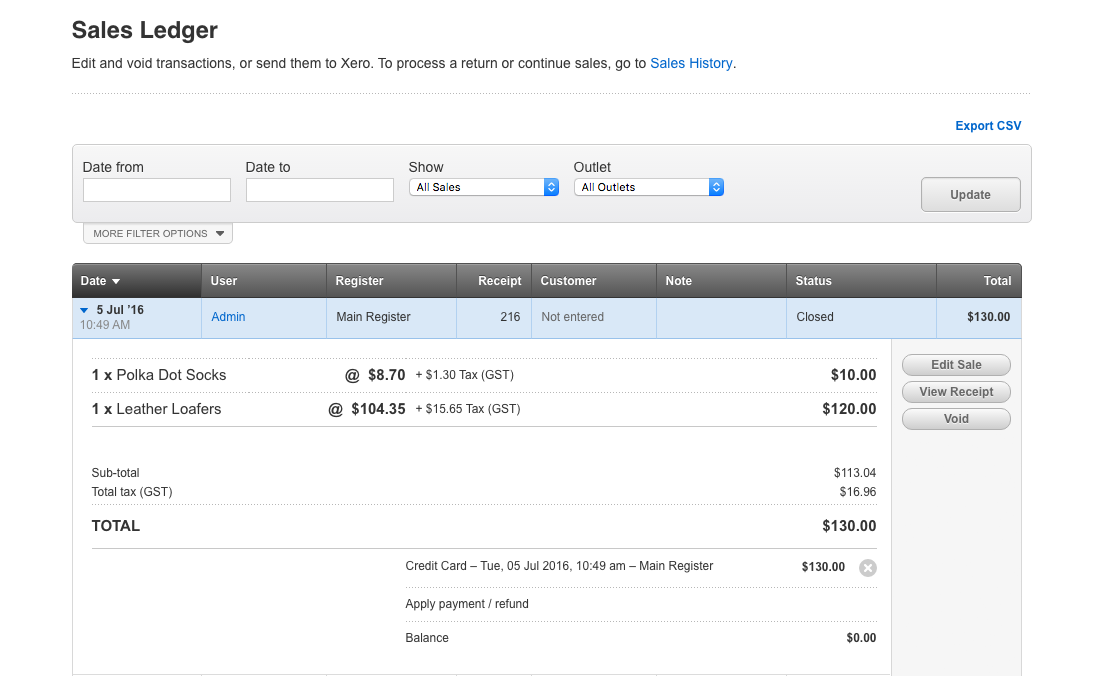Click the 10:49 AM time text
This screenshot has height=676, width=1094.
pyautogui.click(x=105, y=325)
